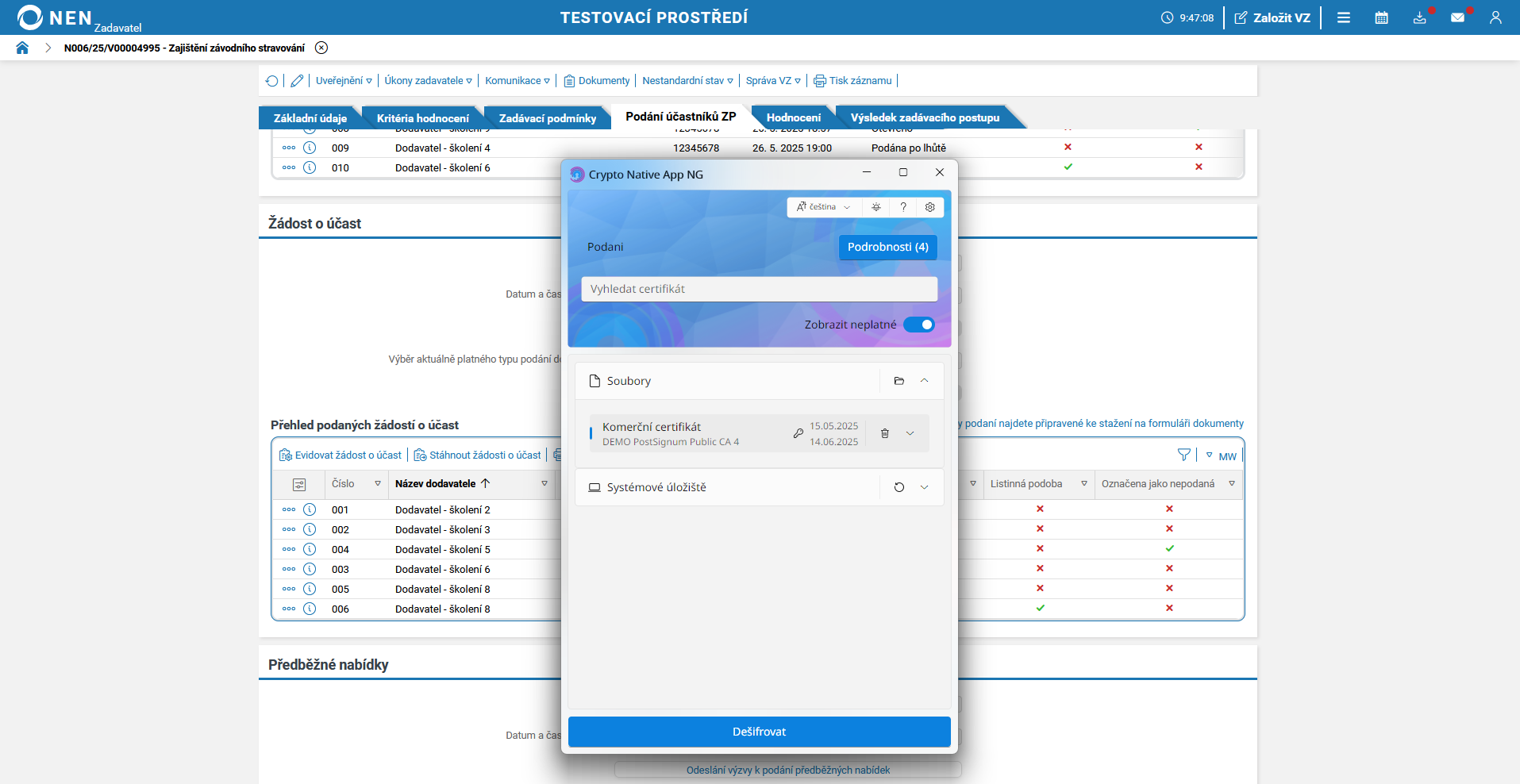Refresh the Systémové úložiště list

[899, 487]
